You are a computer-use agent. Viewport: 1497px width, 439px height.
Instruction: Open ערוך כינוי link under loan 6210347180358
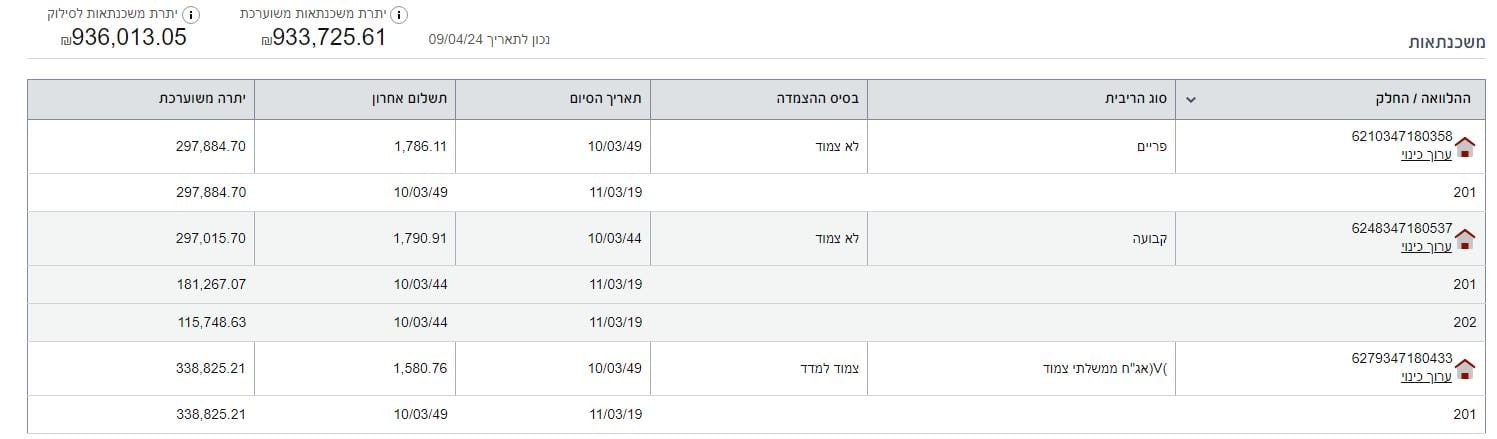(1426, 155)
